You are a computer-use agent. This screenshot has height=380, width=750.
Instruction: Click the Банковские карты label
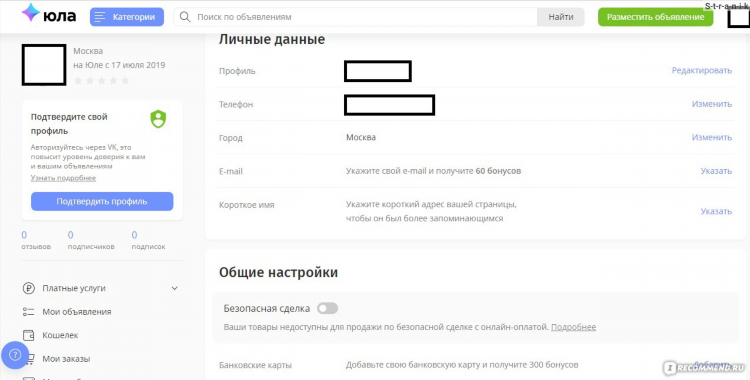click(255, 365)
